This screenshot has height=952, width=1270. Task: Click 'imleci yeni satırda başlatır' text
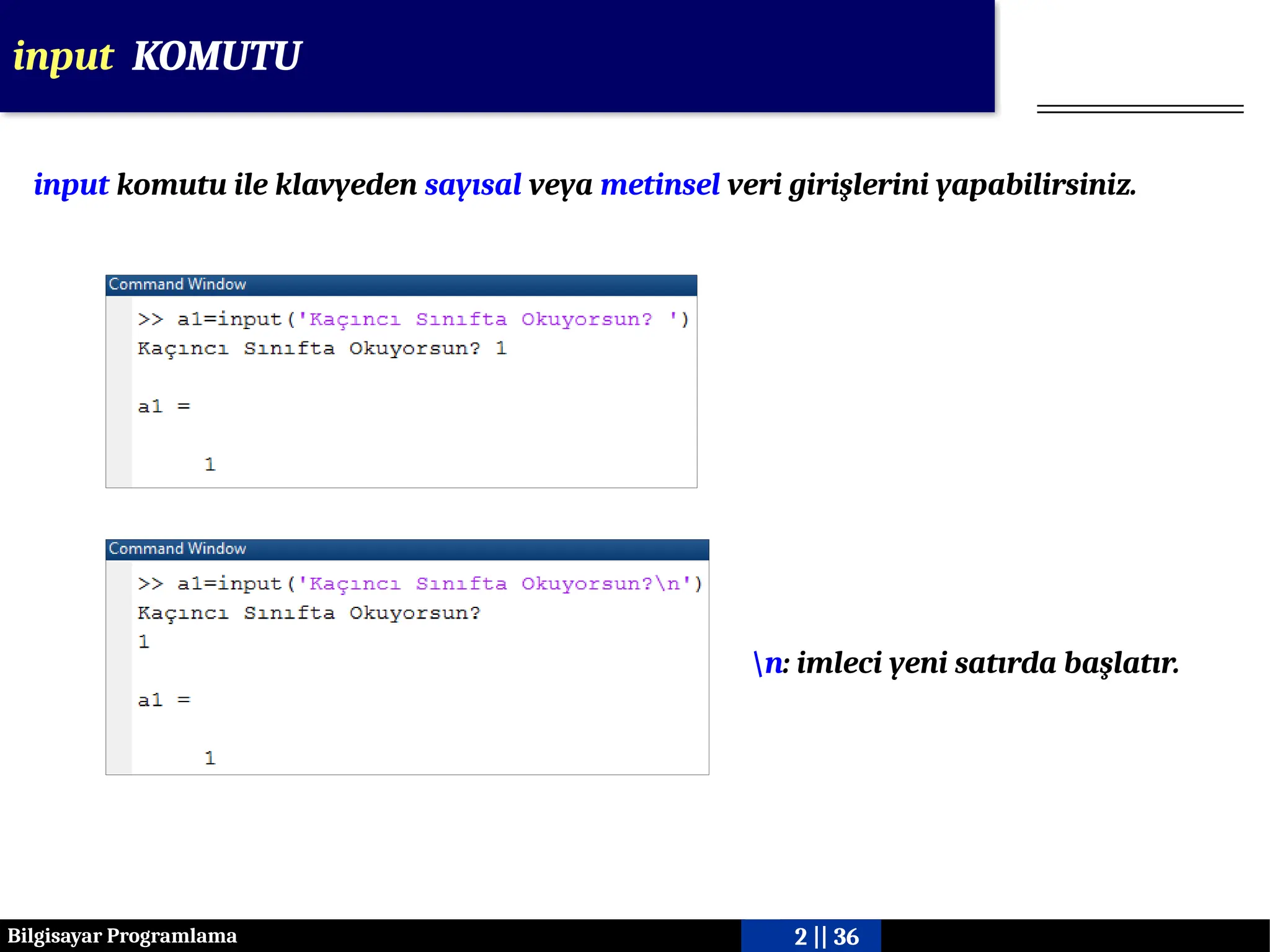[987, 663]
